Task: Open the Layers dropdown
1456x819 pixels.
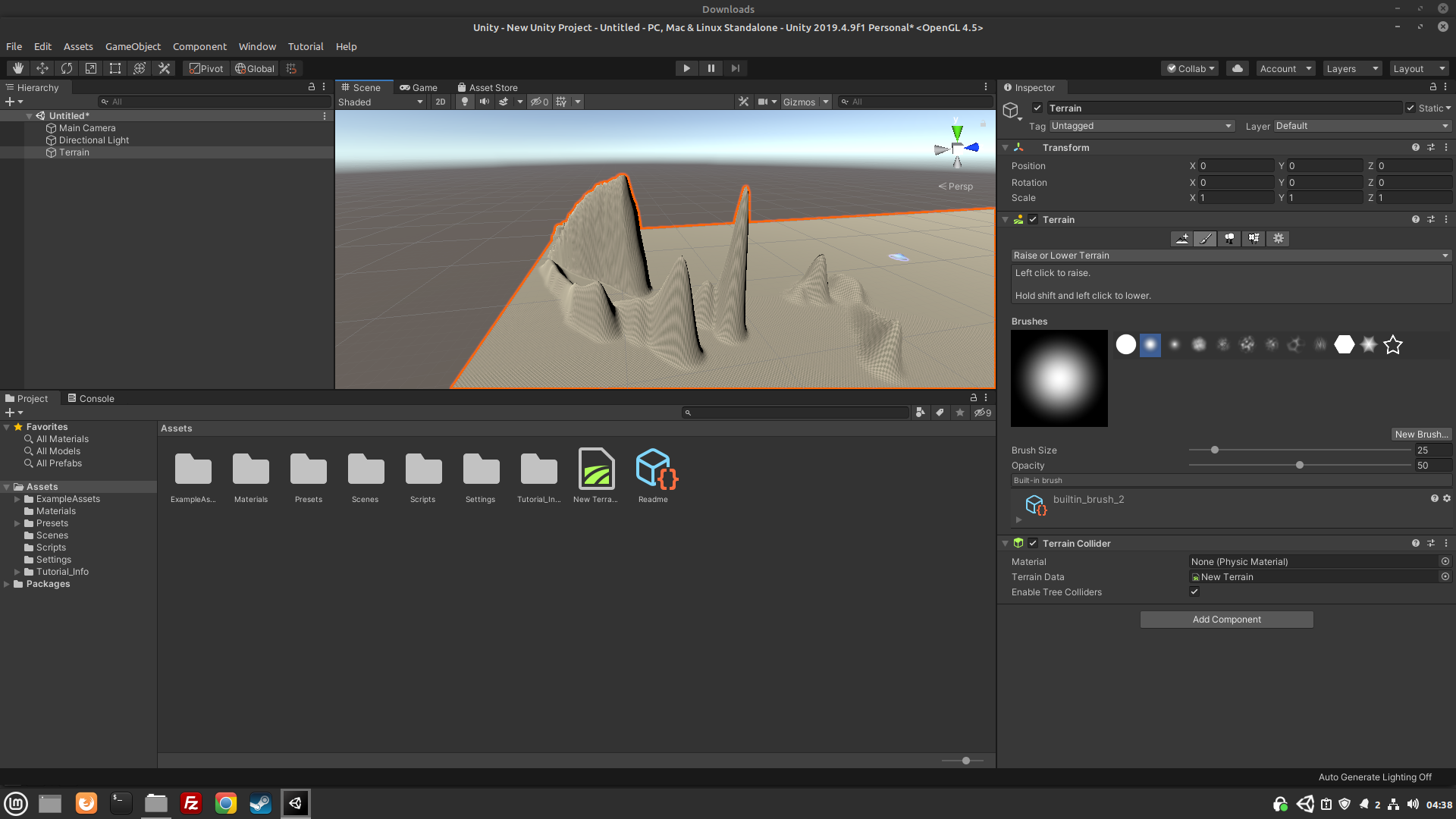Action: [1352, 68]
